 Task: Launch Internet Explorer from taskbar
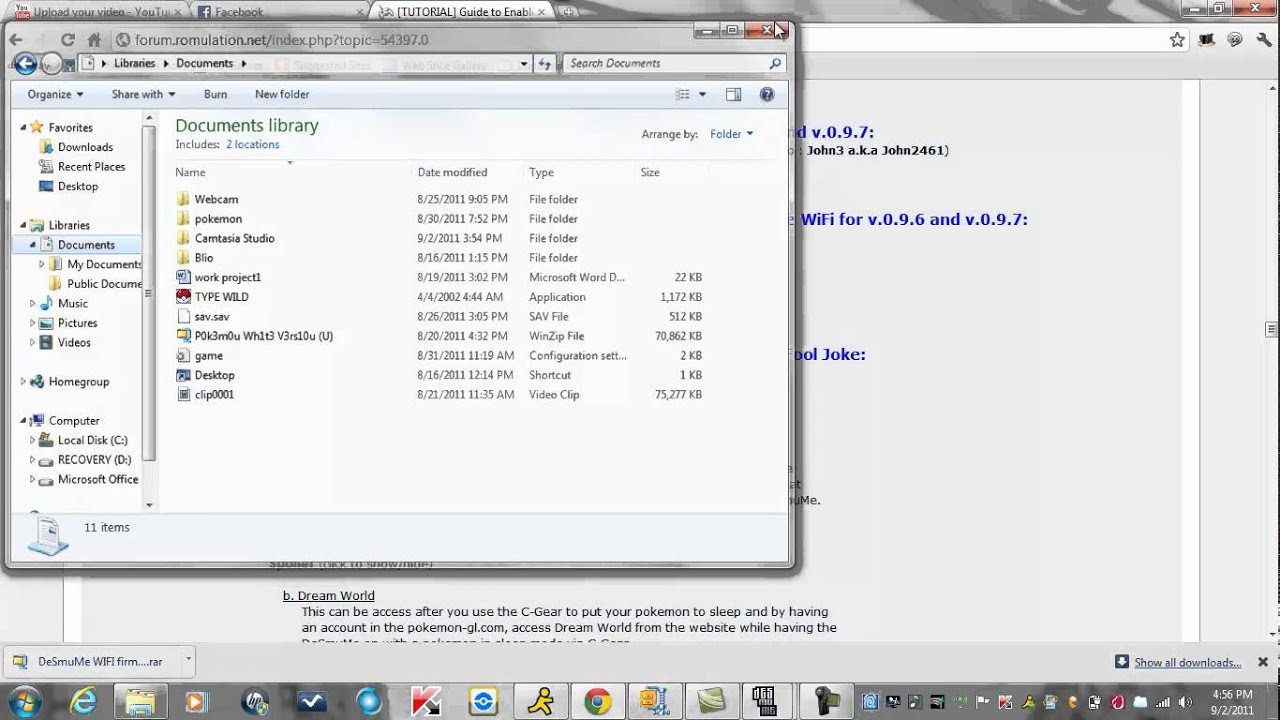pos(84,701)
